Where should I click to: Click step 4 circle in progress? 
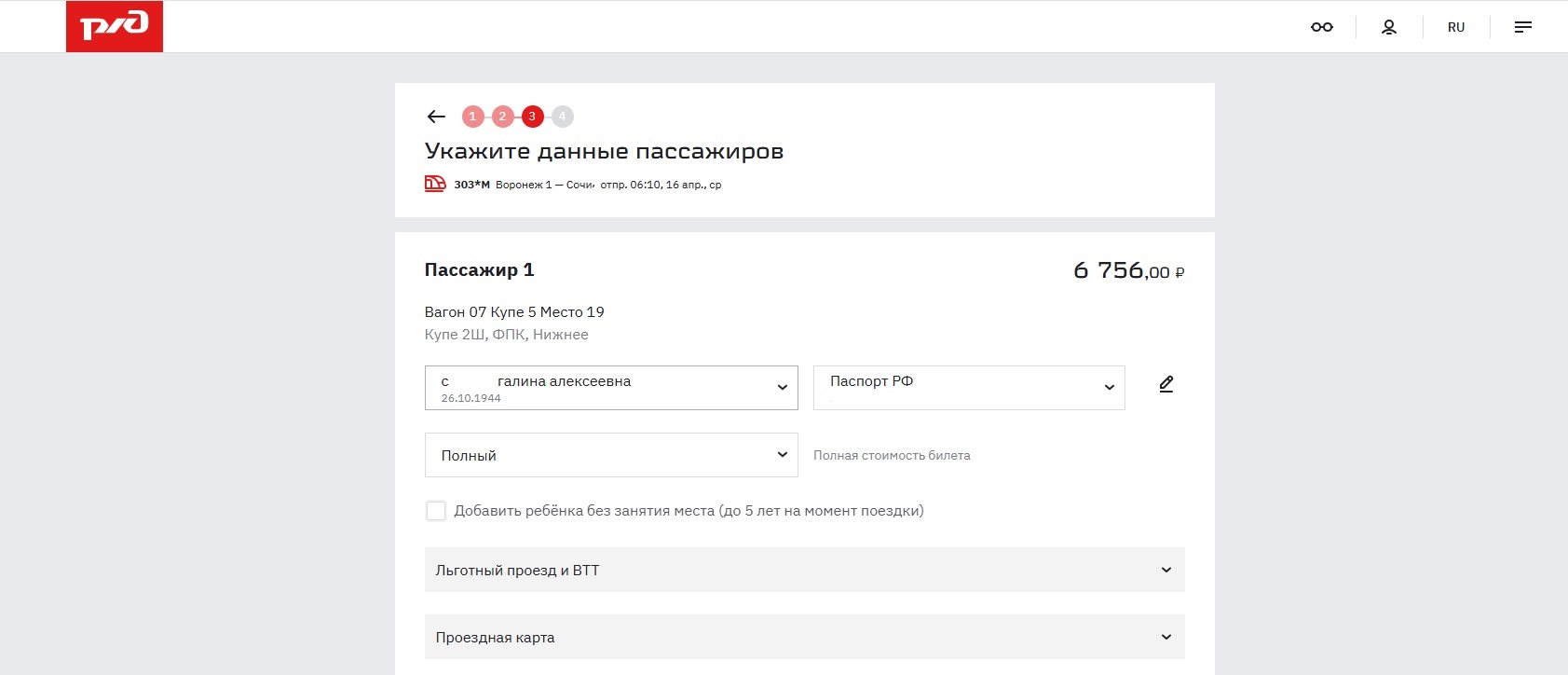point(562,117)
